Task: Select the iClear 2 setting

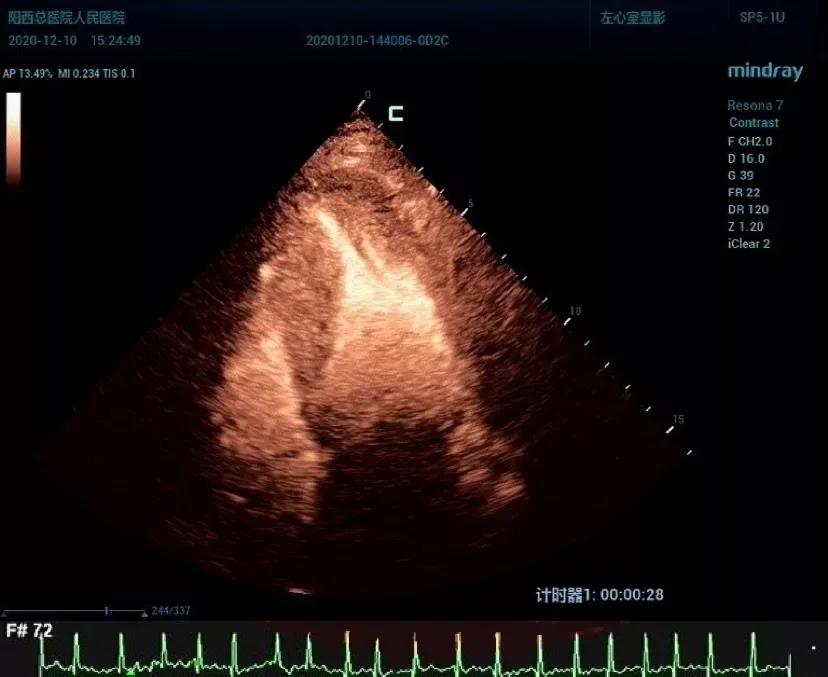Action: [x=749, y=243]
